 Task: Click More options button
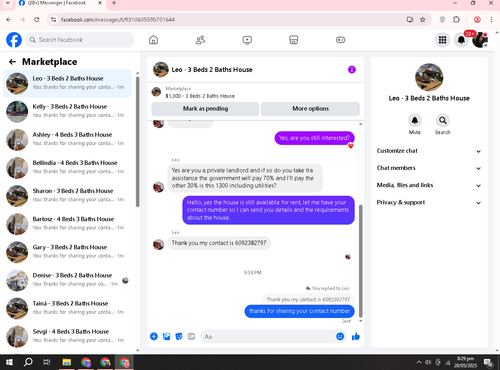[310, 109]
